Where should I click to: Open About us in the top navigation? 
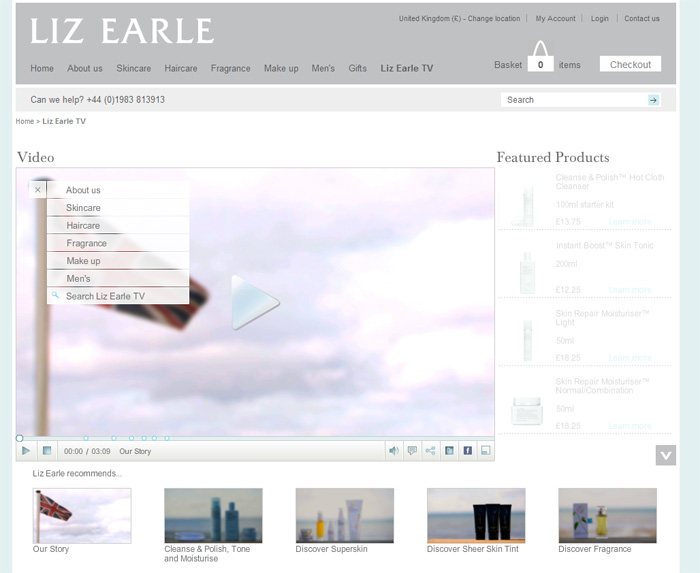tap(85, 68)
